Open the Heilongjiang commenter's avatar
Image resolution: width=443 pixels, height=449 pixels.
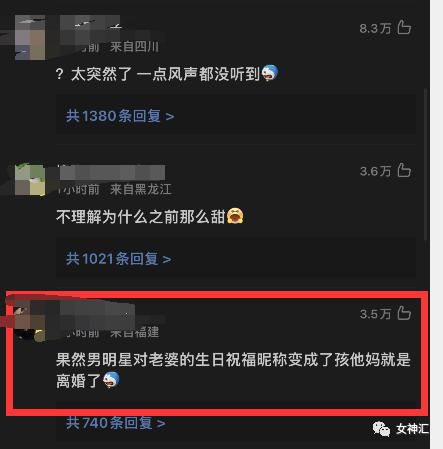point(30,179)
